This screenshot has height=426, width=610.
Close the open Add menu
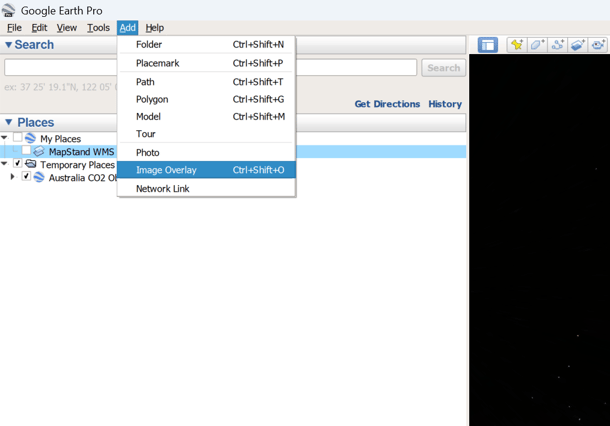[x=128, y=28]
